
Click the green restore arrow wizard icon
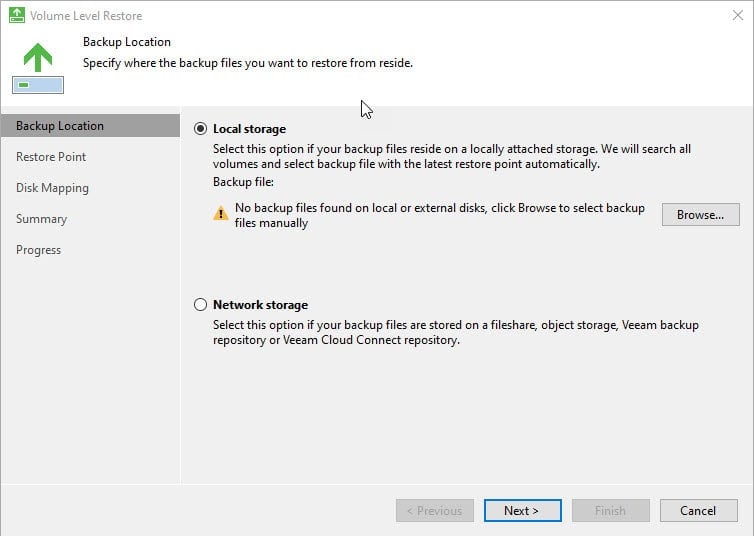click(x=38, y=57)
